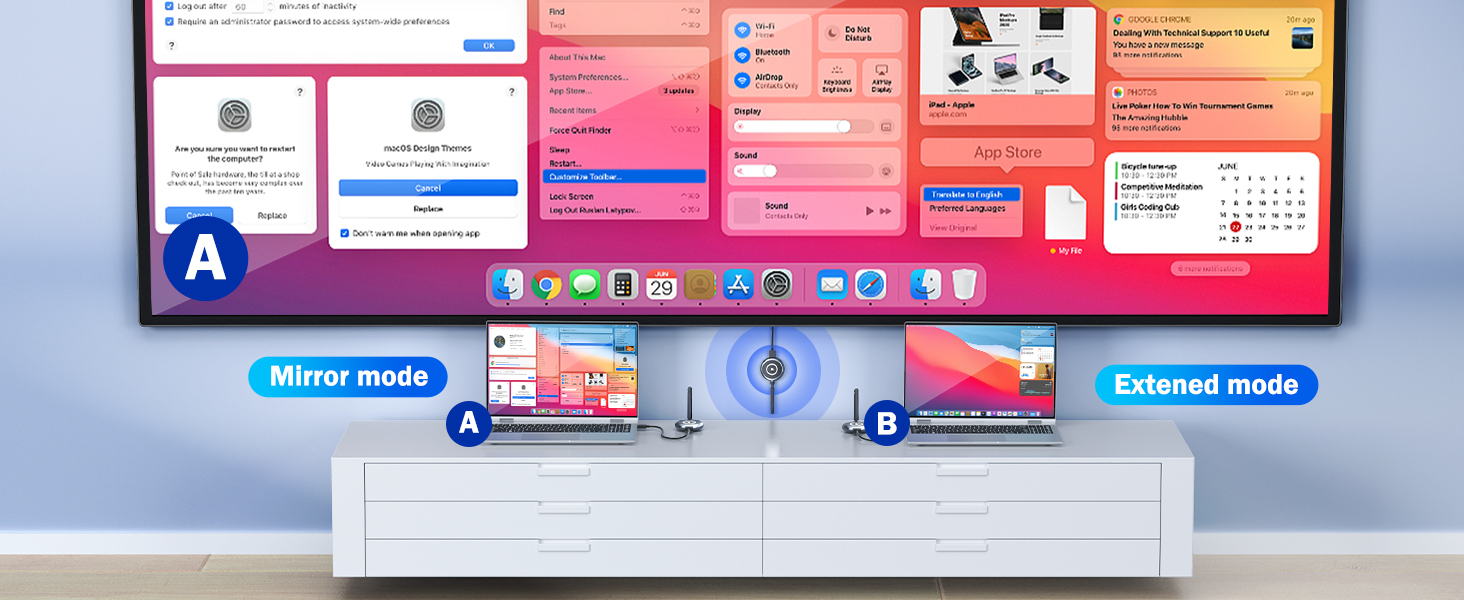Screen dimensions: 1464x600
Task: Open Safari from the Dock
Action: click(871, 285)
